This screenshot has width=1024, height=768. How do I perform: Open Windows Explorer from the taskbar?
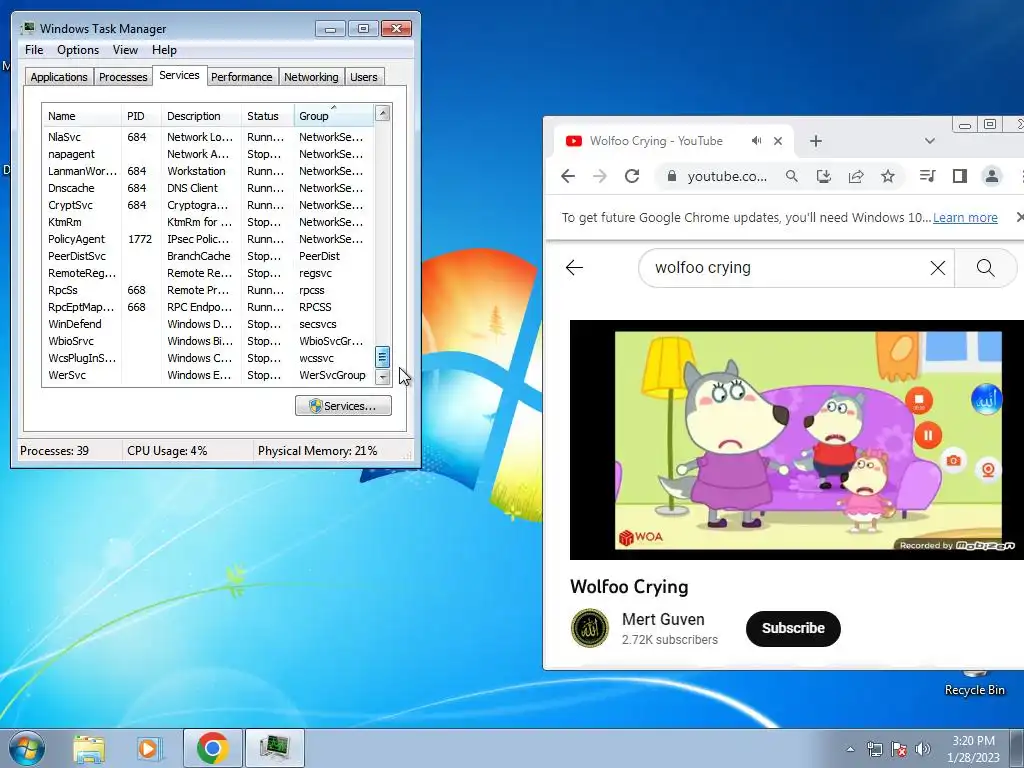[89, 748]
